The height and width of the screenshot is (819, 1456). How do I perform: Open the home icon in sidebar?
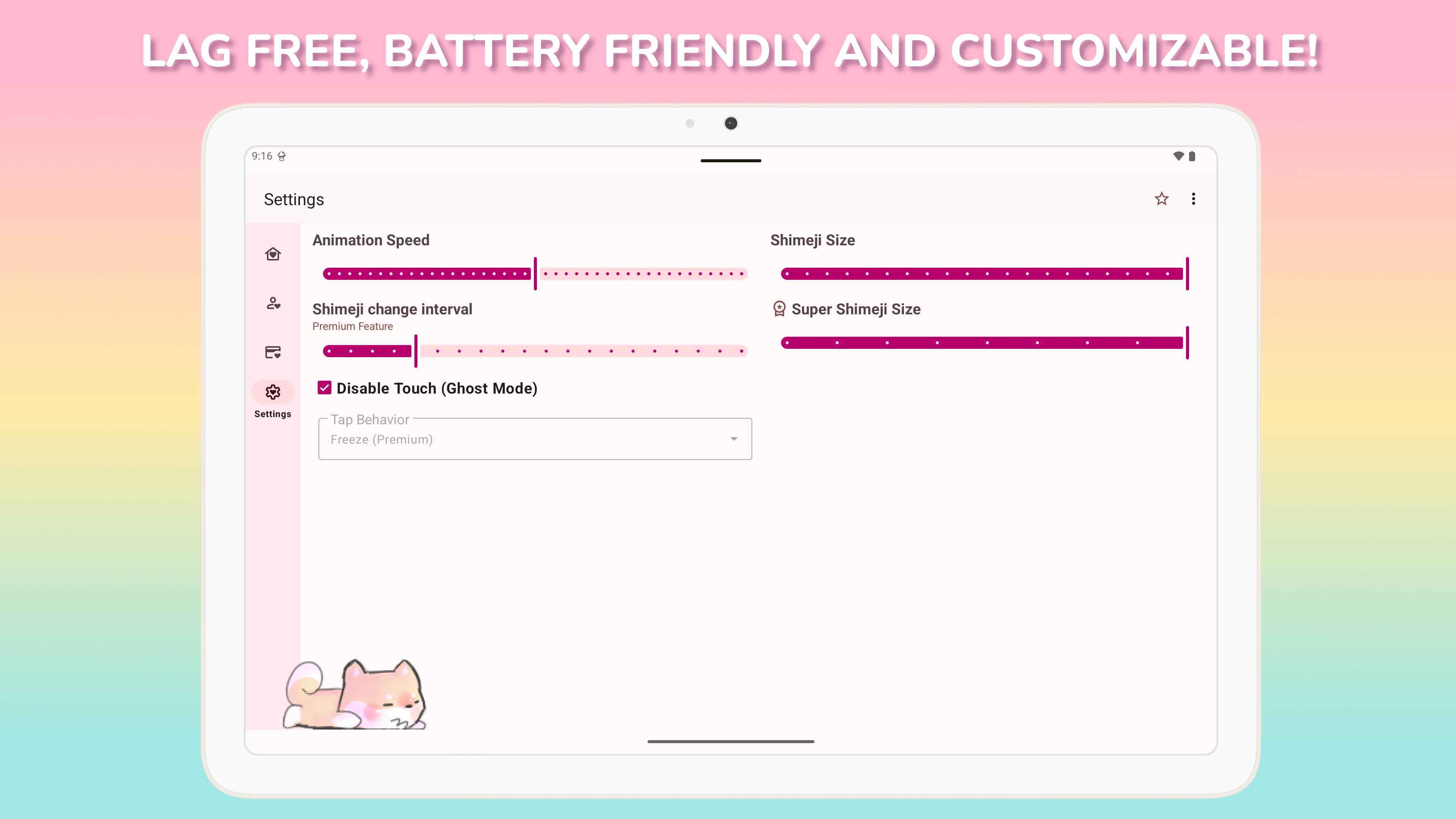273,254
